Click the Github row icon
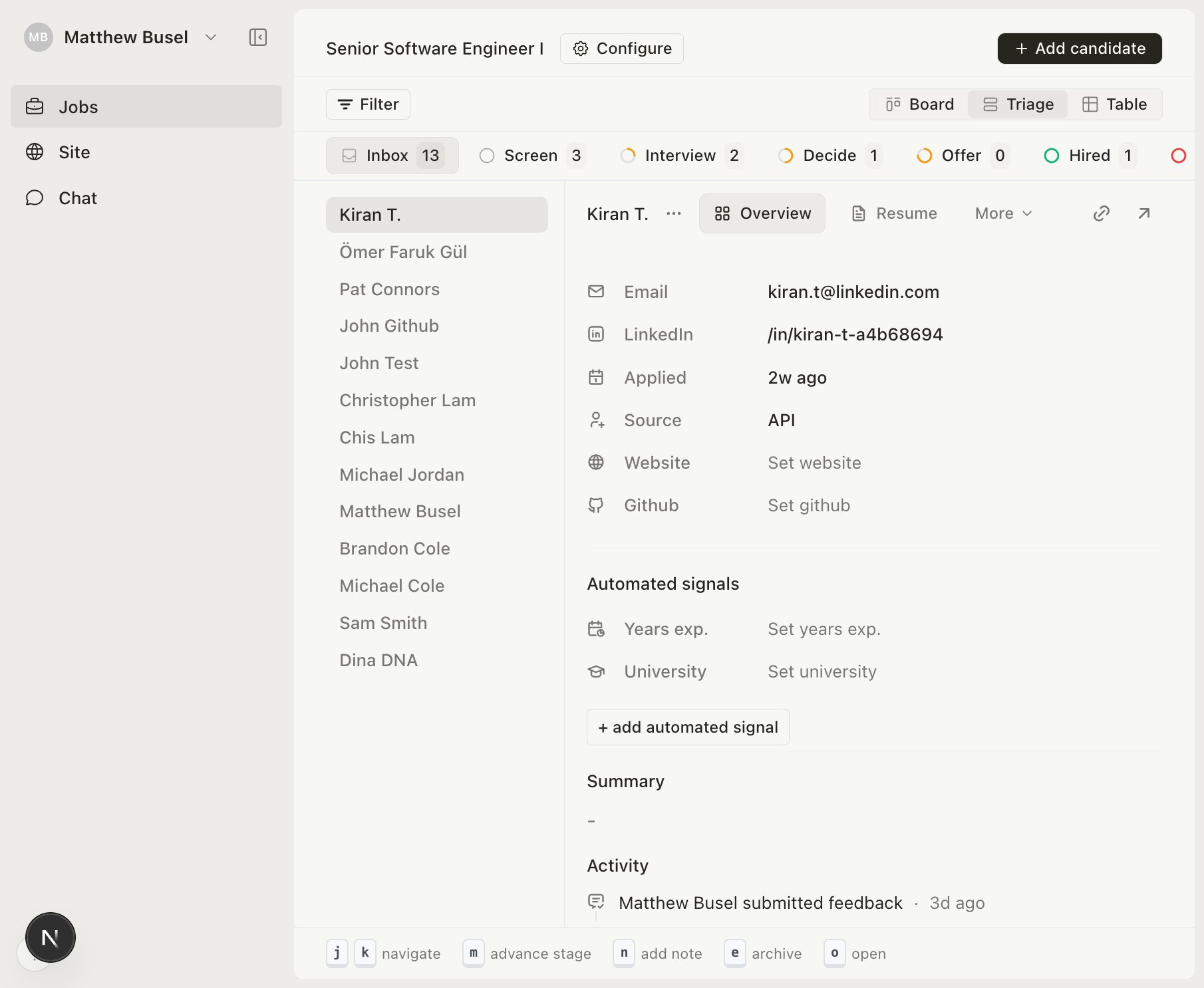1204x988 pixels. [596, 505]
